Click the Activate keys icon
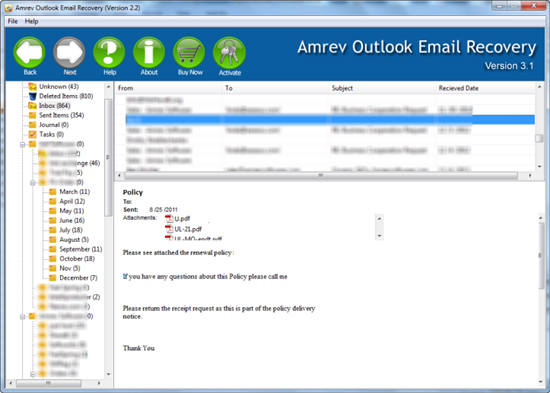This screenshot has width=550, height=393. pyautogui.click(x=229, y=53)
